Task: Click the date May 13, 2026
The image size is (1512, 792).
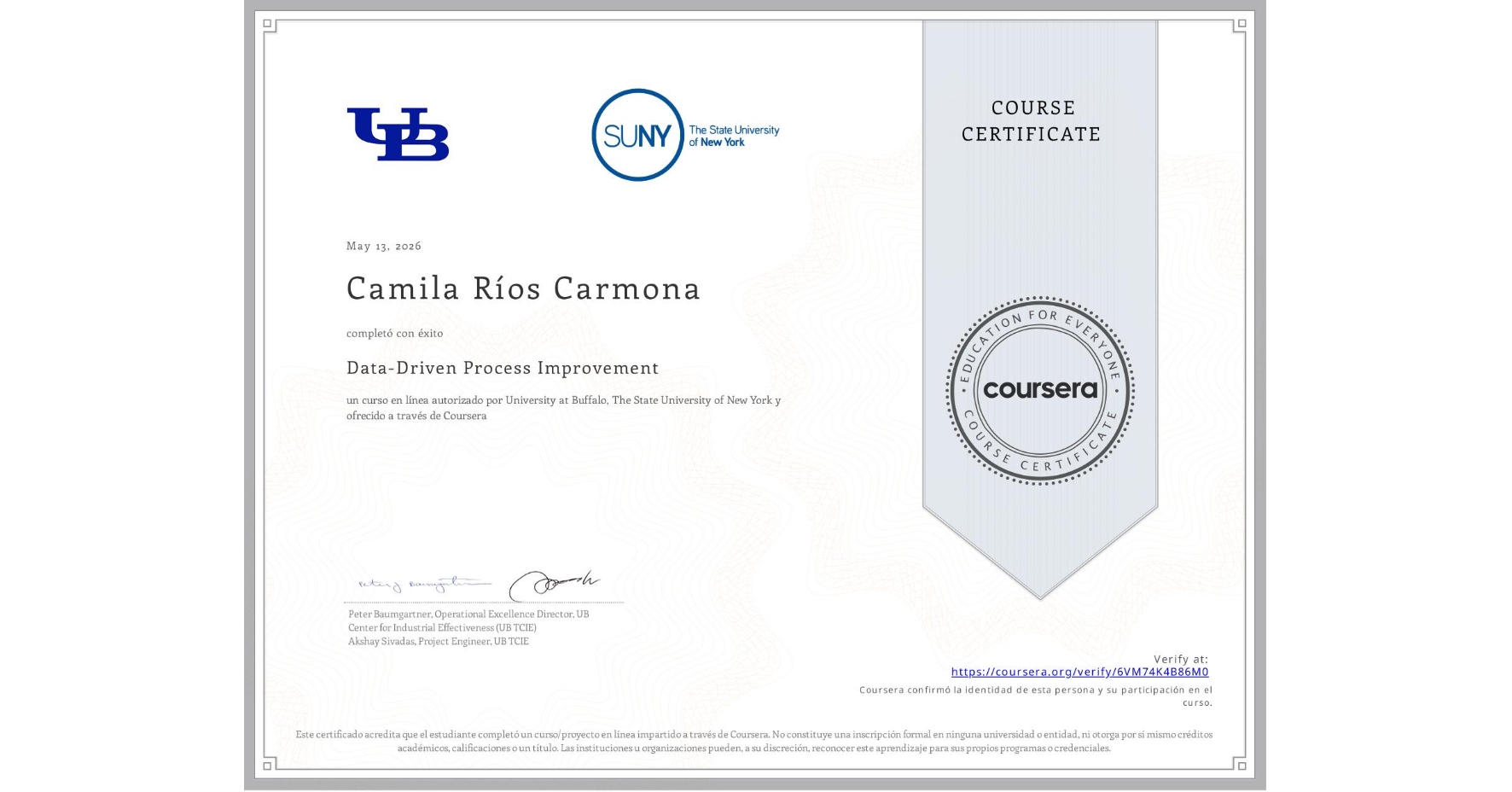Action: 384,246
